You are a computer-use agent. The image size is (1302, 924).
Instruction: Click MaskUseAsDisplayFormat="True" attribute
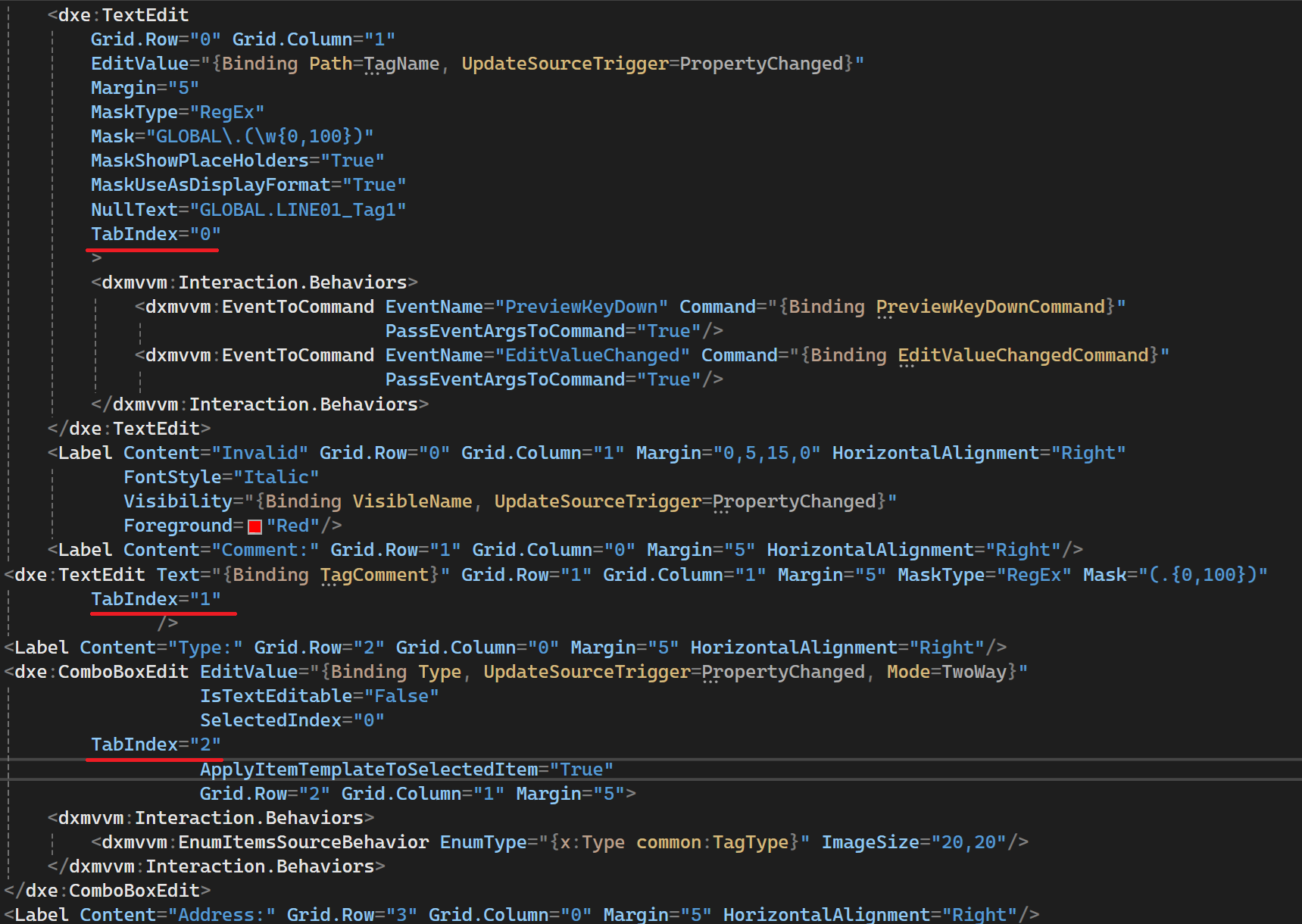tap(248, 185)
